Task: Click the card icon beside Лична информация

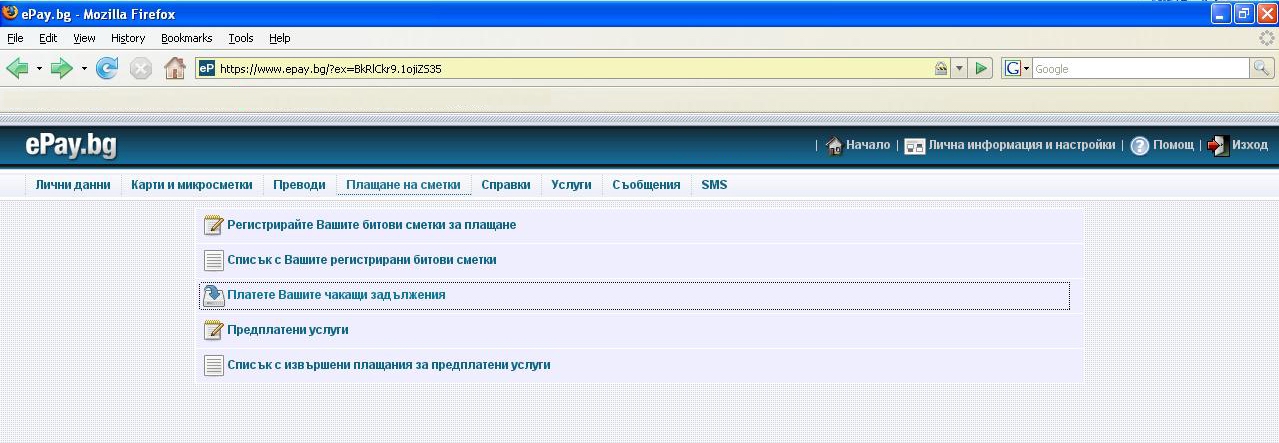Action: tap(914, 146)
